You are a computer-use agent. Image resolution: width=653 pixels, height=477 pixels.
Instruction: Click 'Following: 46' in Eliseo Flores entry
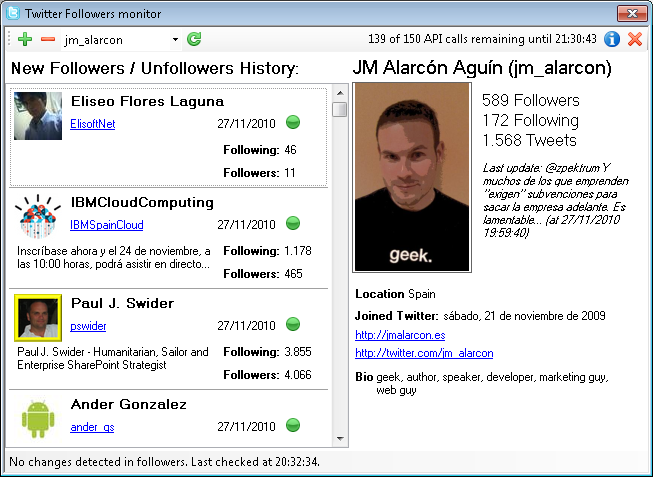tap(260, 150)
